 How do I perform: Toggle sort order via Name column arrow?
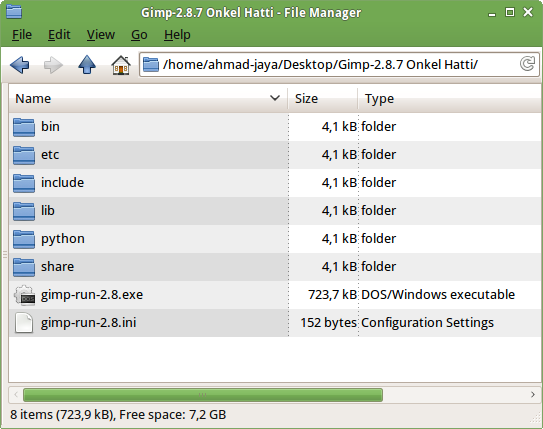click(275, 98)
